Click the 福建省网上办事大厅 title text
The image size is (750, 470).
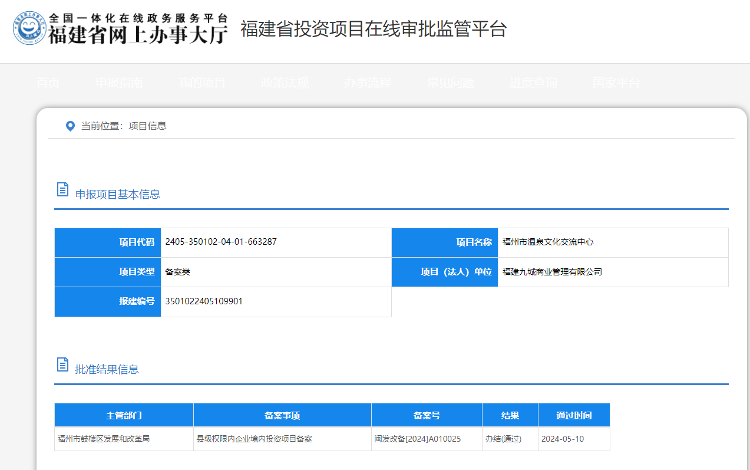(139, 36)
